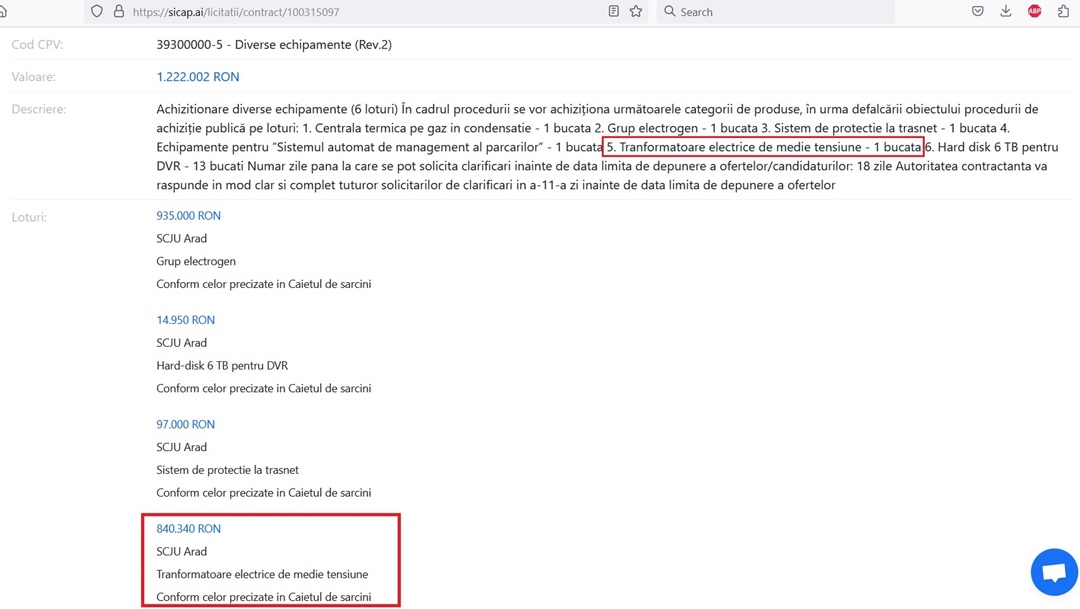Screen dimensions: 1080x609
Task: Open the 97.000 RON lot link
Action: (185, 424)
